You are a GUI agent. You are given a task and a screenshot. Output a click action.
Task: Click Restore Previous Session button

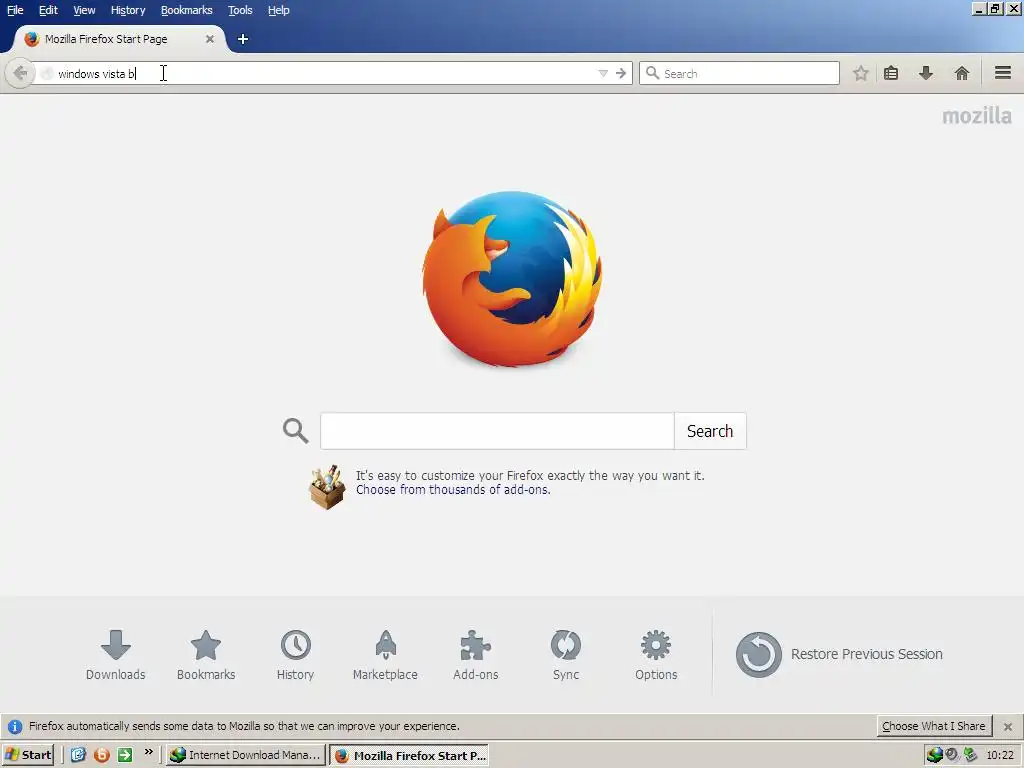click(x=839, y=654)
